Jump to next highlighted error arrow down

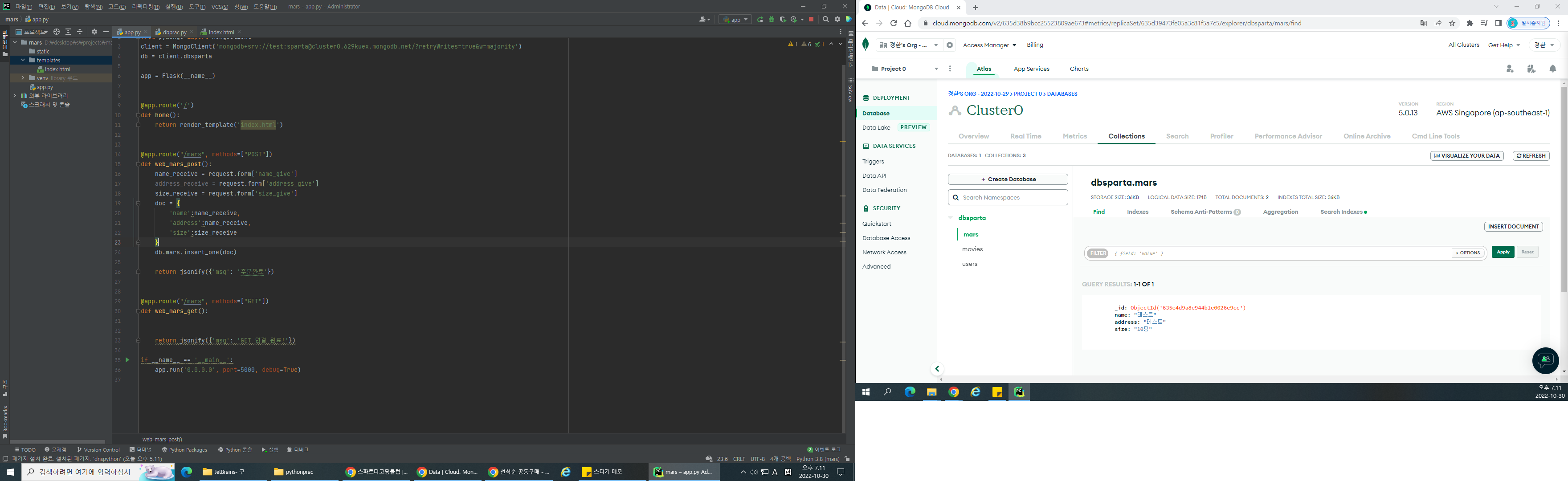[840, 44]
